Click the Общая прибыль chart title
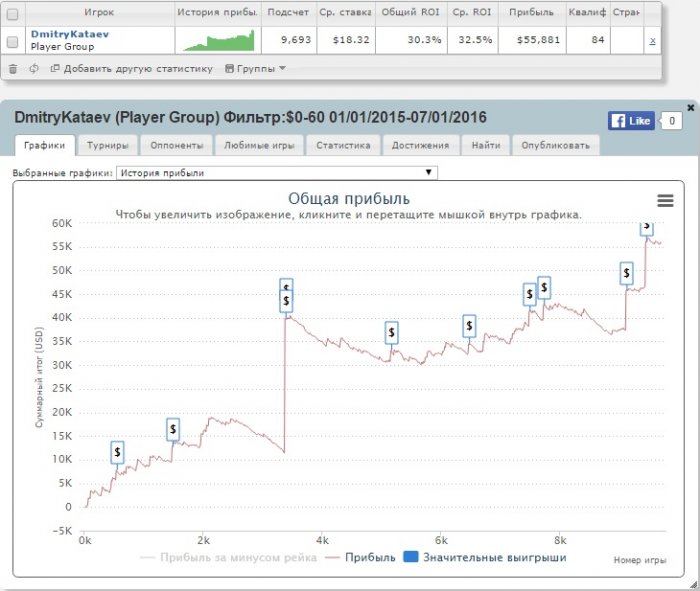The width and height of the screenshot is (700, 591). pos(349,199)
